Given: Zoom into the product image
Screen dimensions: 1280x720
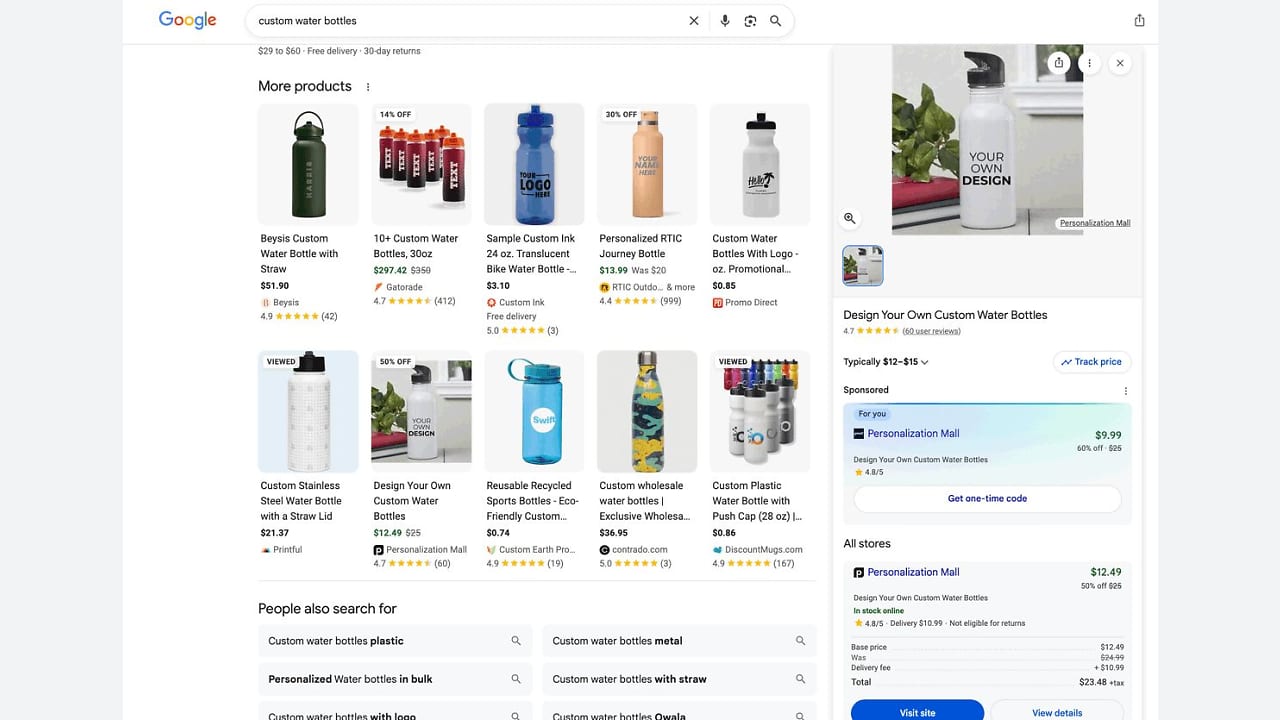Looking at the screenshot, I should [x=850, y=218].
